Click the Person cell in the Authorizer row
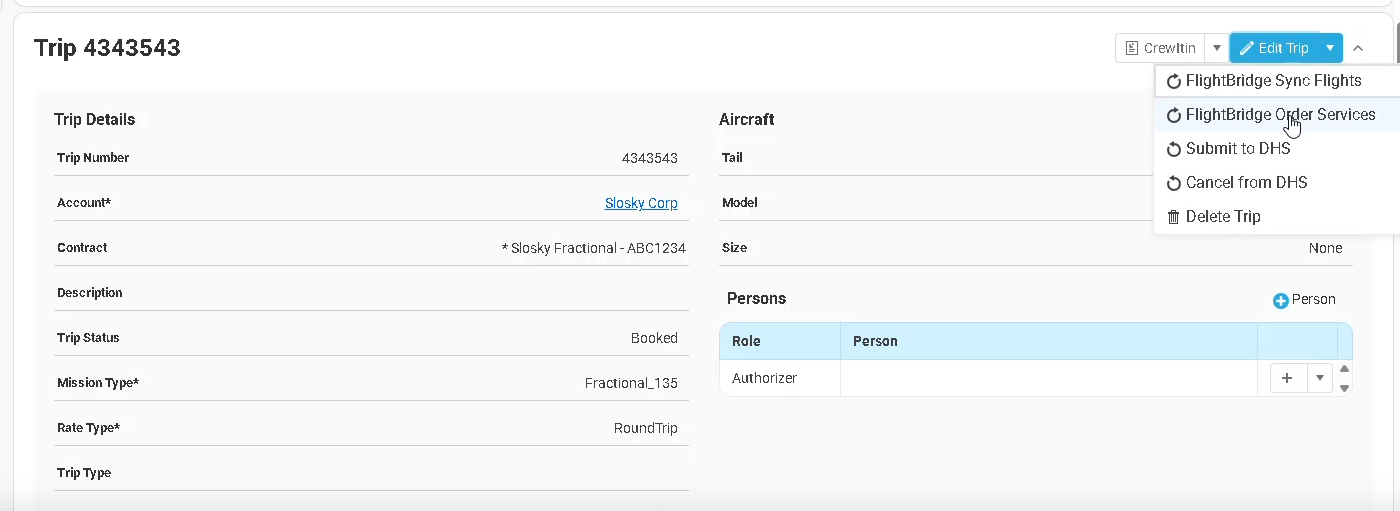The image size is (1400, 511). (1048, 378)
